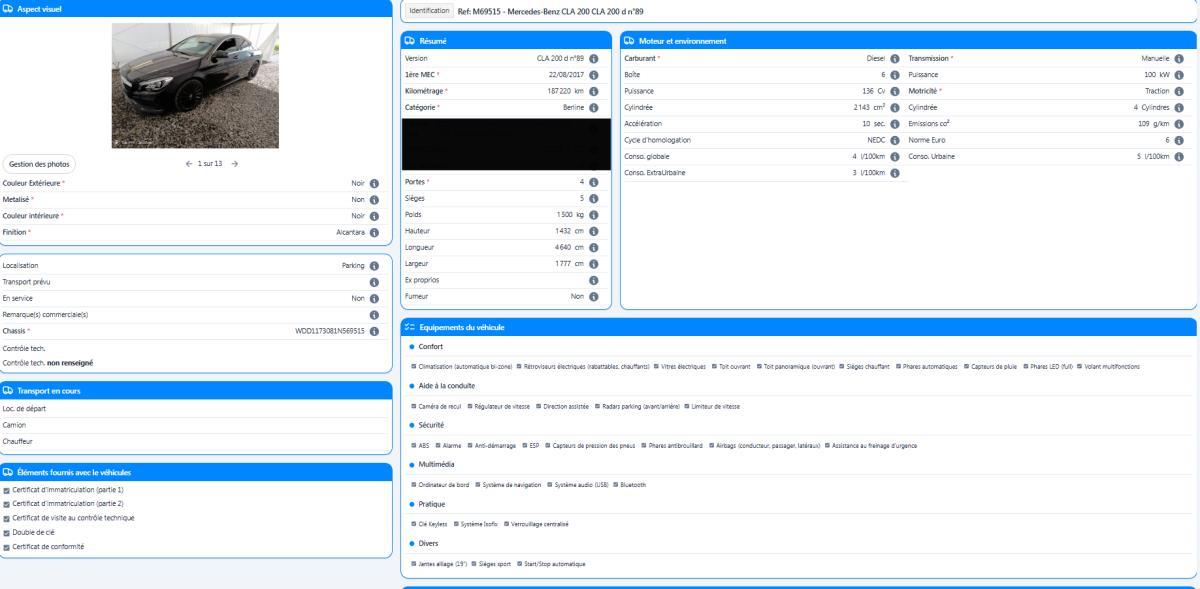The width and height of the screenshot is (1200, 589).
Task: Click the Multimédia equipment section heading
Action: click(437, 465)
